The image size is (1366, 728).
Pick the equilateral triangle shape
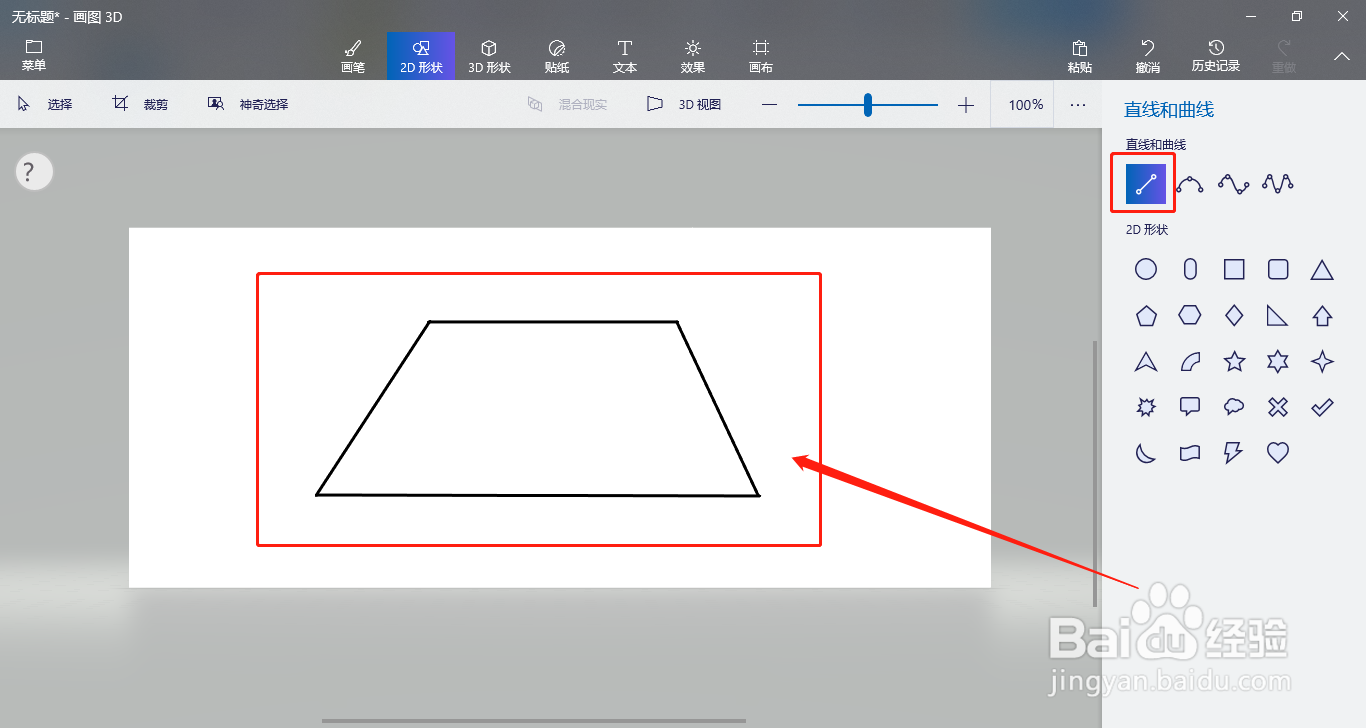coord(1322,270)
